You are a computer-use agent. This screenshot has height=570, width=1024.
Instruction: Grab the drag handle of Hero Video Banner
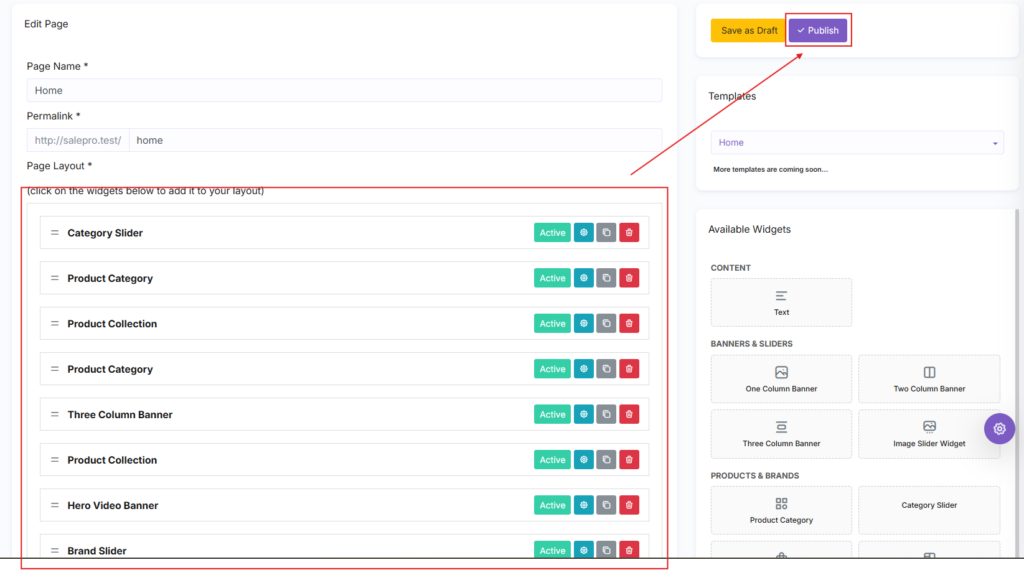coord(55,505)
